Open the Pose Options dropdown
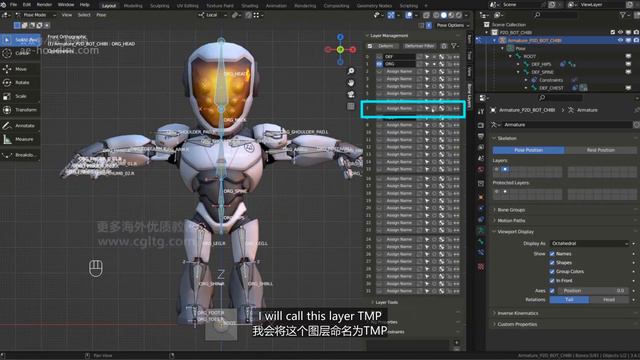The image size is (640, 360). 452,25
